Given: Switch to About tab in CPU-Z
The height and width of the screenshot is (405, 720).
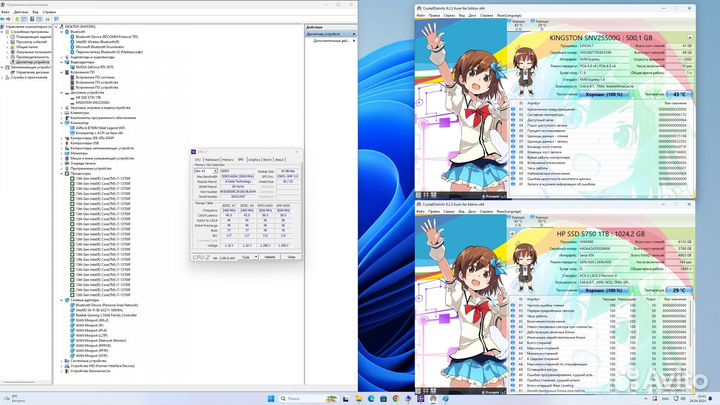Looking at the screenshot, I should click(279, 159).
